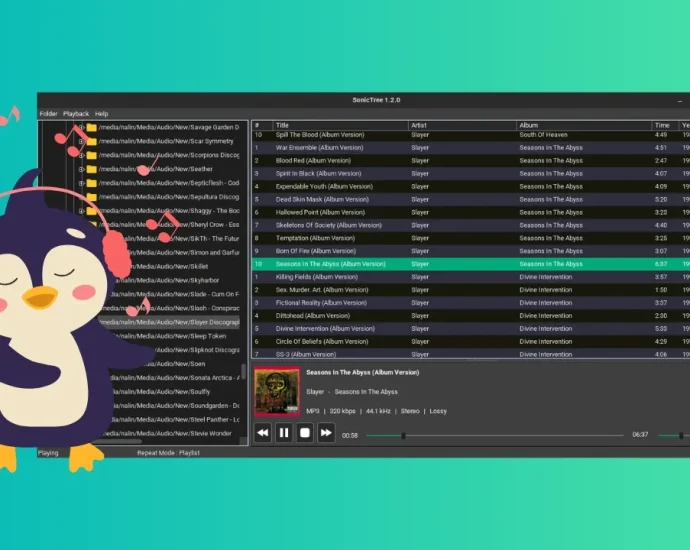This screenshot has width=690, height=550.
Task: Pause the current track
Action: click(x=284, y=433)
